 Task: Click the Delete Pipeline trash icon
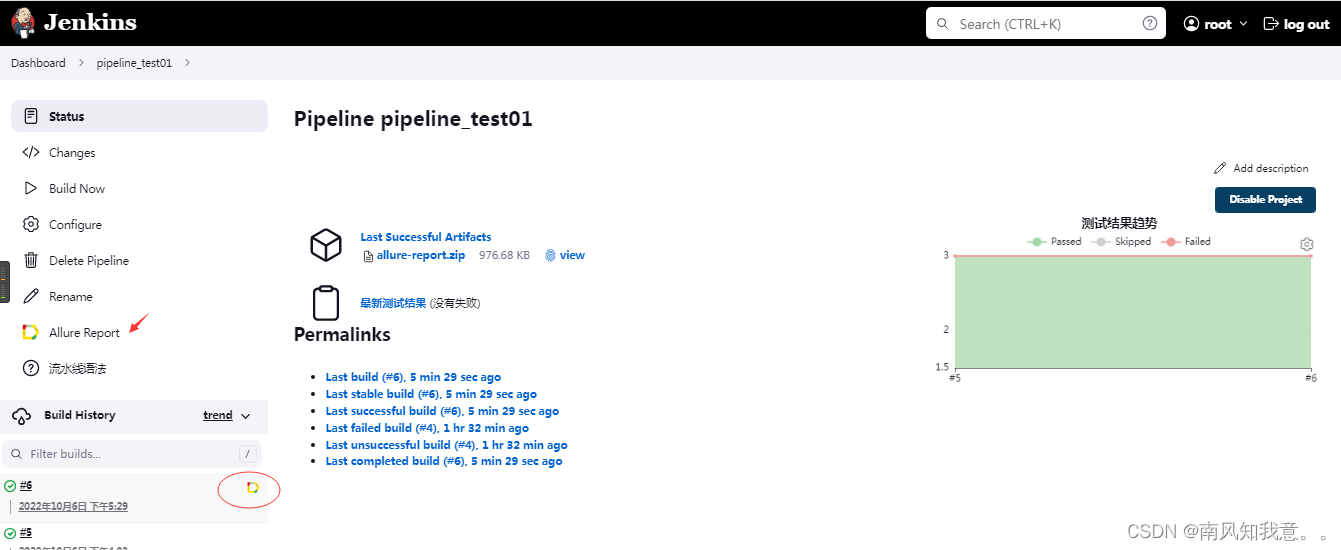(x=31, y=260)
